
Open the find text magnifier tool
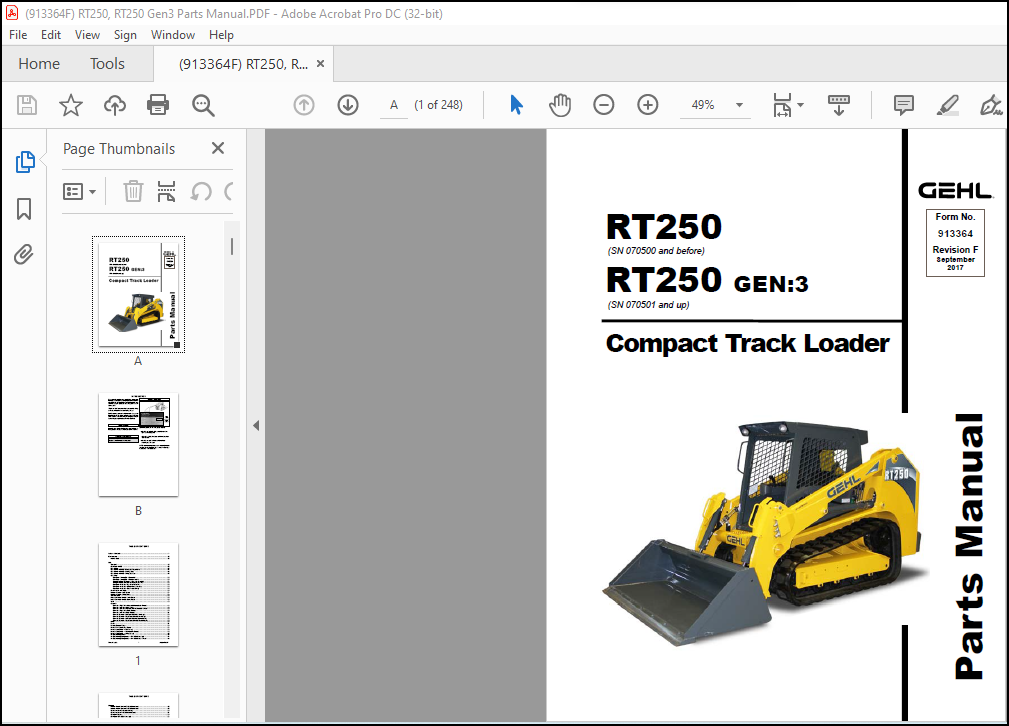203,105
